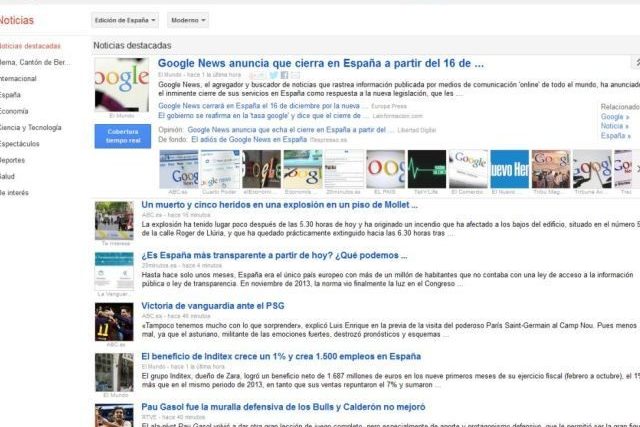Email the Google News closure story
The image size is (640, 427).
[x=295, y=75]
